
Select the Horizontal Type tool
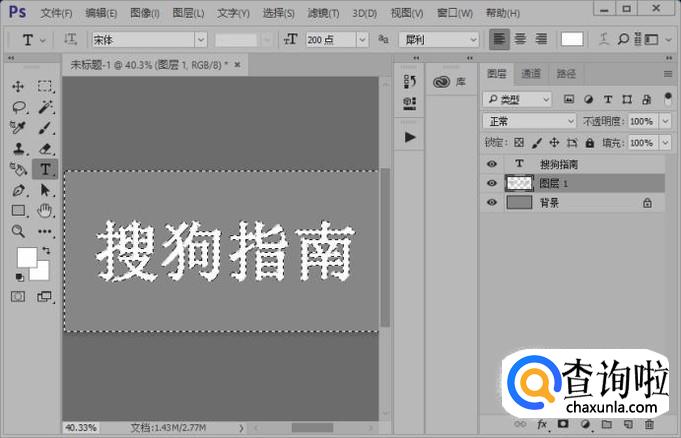45,169
